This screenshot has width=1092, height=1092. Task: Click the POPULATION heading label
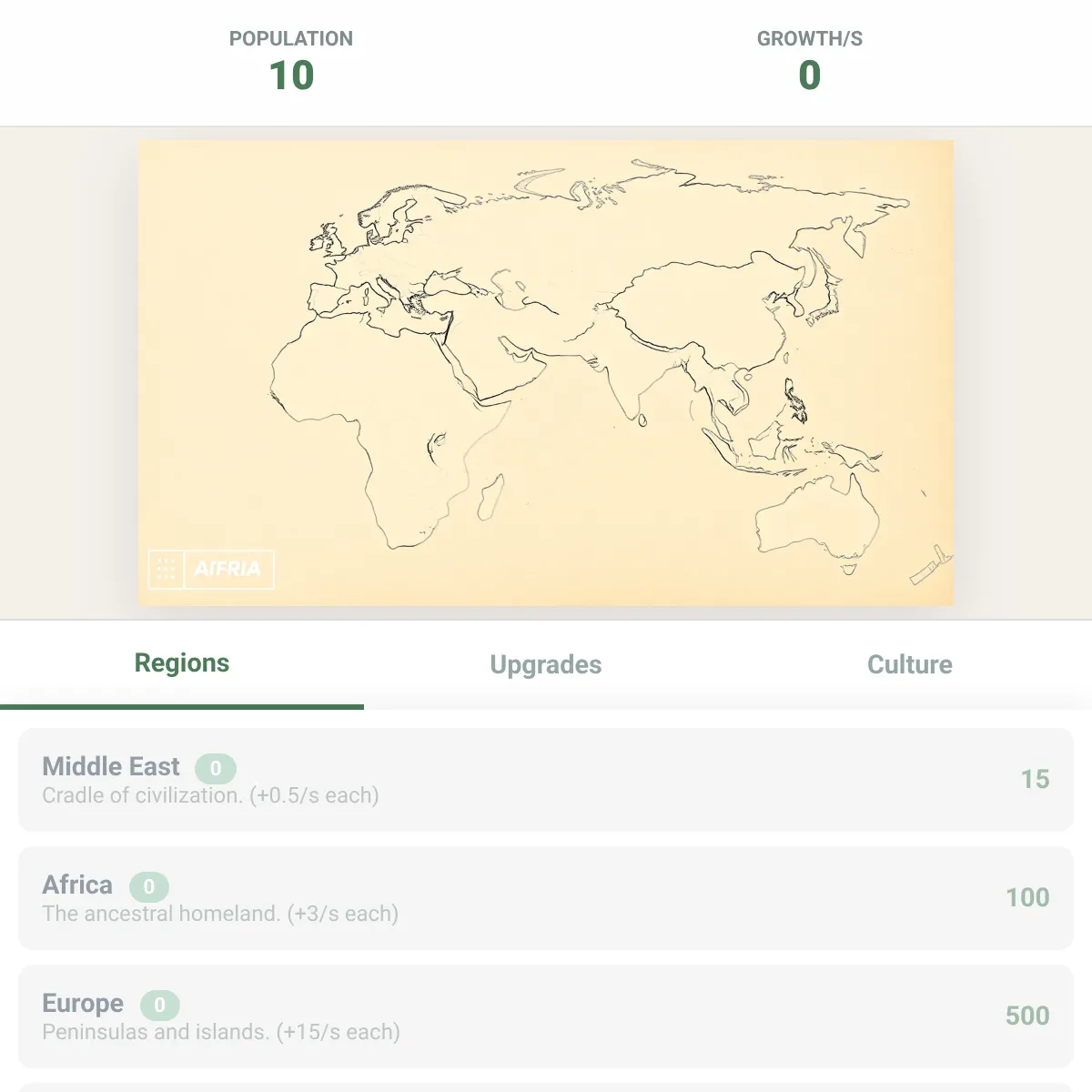(x=291, y=39)
